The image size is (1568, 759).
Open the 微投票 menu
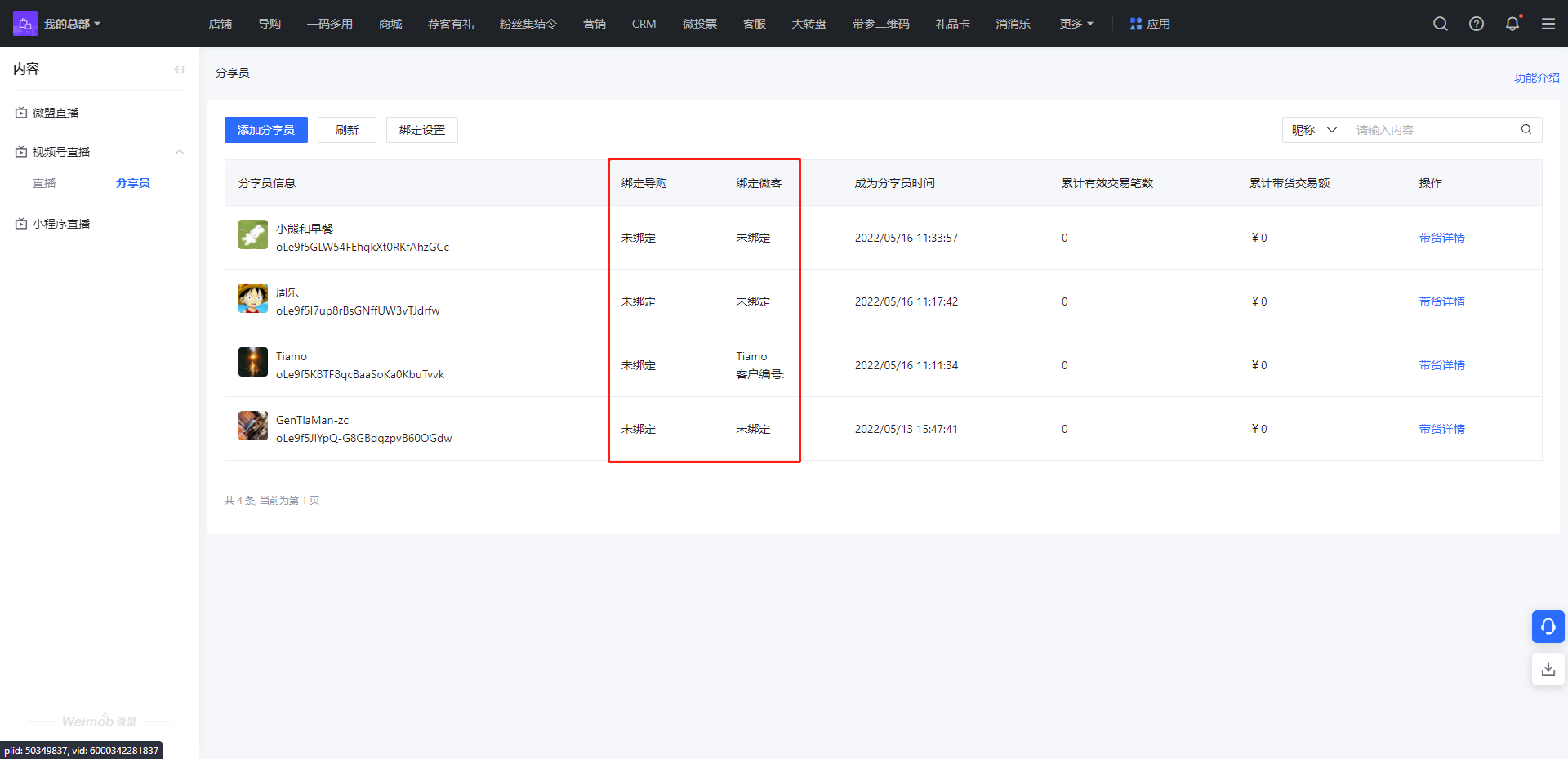point(700,24)
